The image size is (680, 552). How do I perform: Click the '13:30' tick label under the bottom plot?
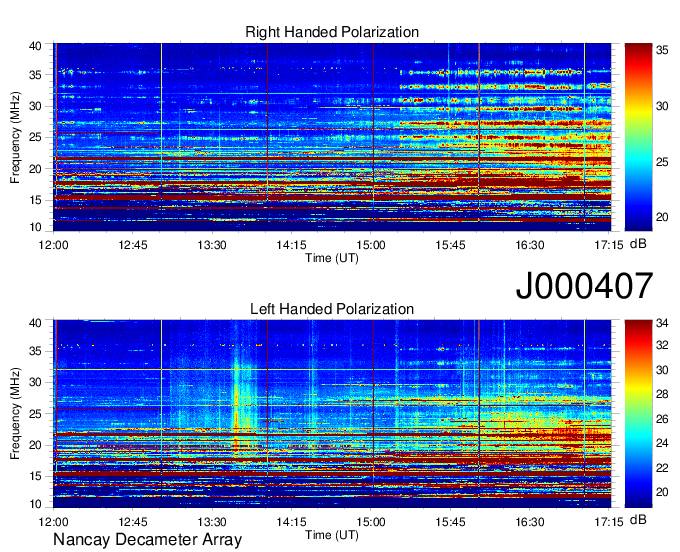[212, 522]
